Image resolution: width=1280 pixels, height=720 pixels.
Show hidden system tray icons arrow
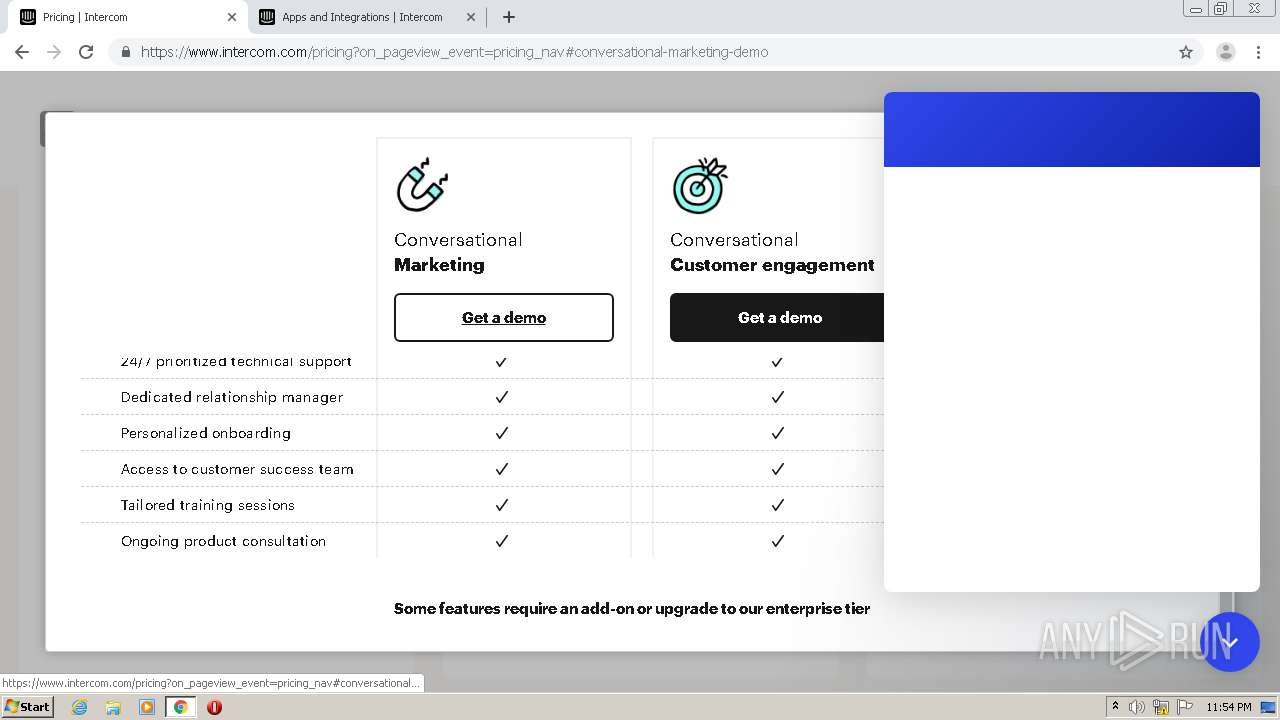1115,707
